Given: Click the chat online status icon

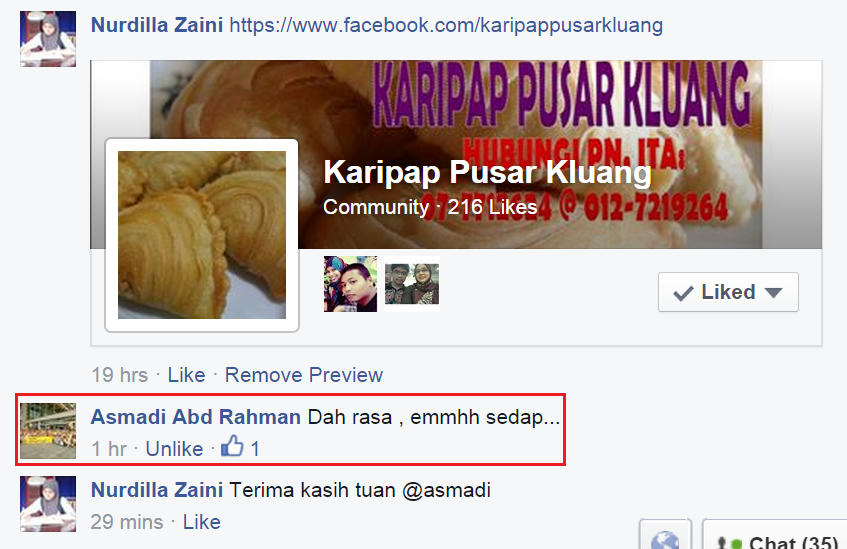Looking at the screenshot, I should (728, 543).
